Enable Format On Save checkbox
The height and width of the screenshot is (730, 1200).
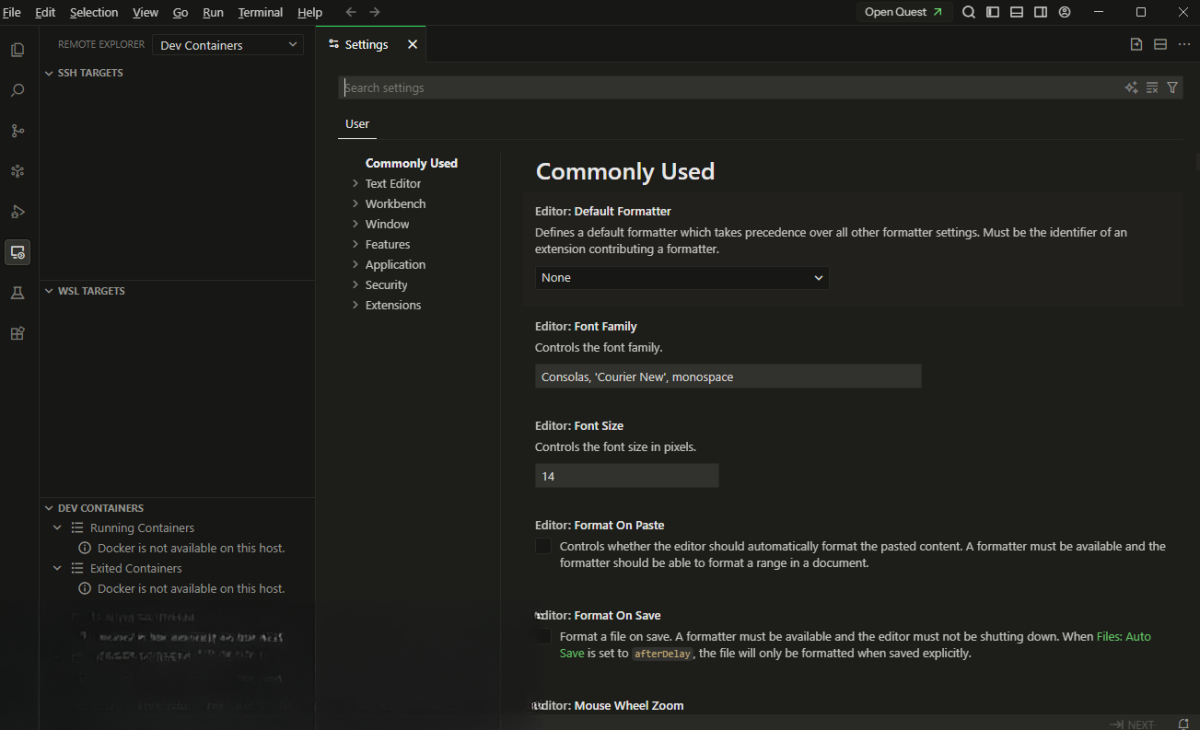pyautogui.click(x=543, y=636)
